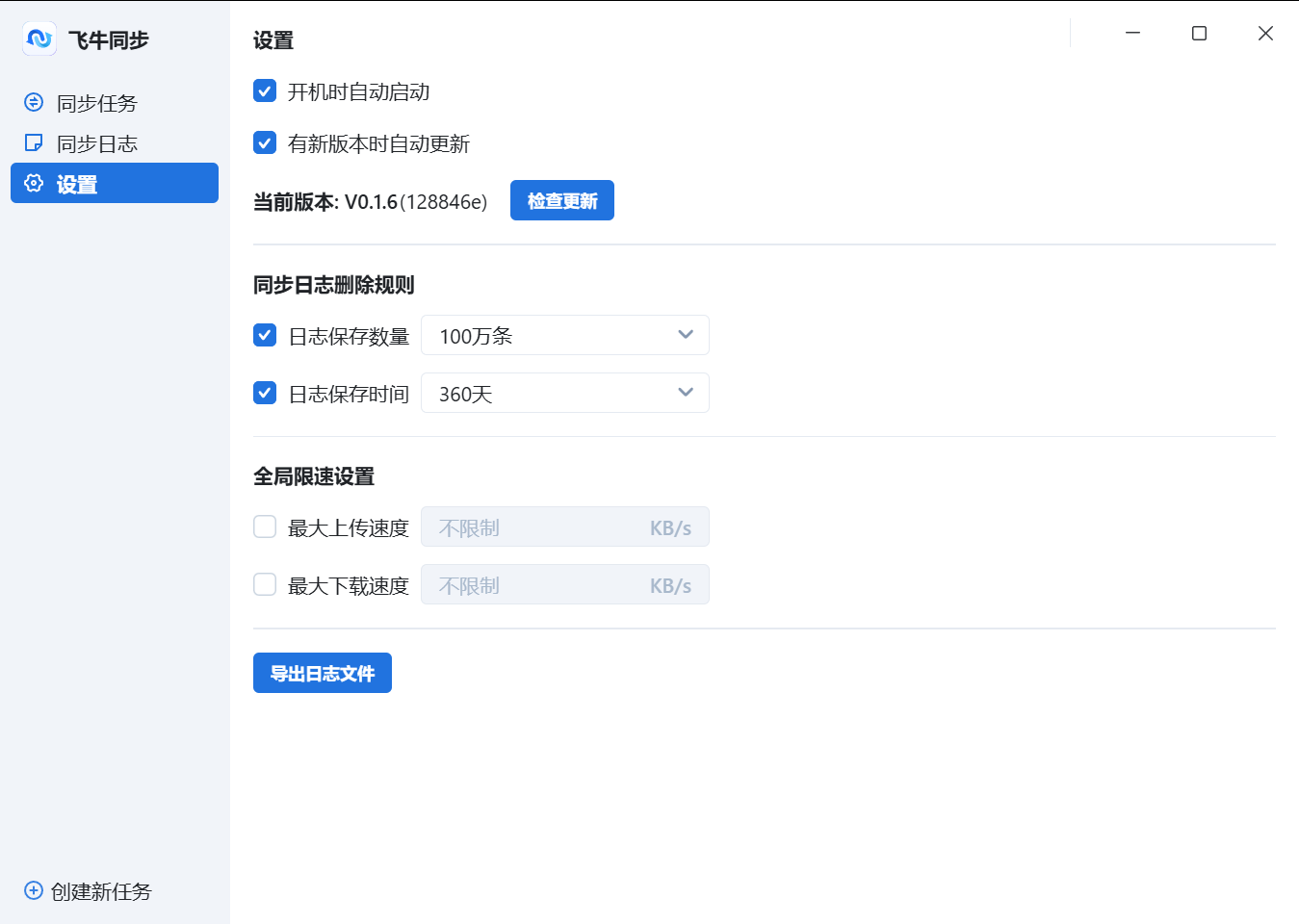Open the 同步日志 page
Viewport: 1299px width, 924px height.
pyautogui.click(x=96, y=143)
